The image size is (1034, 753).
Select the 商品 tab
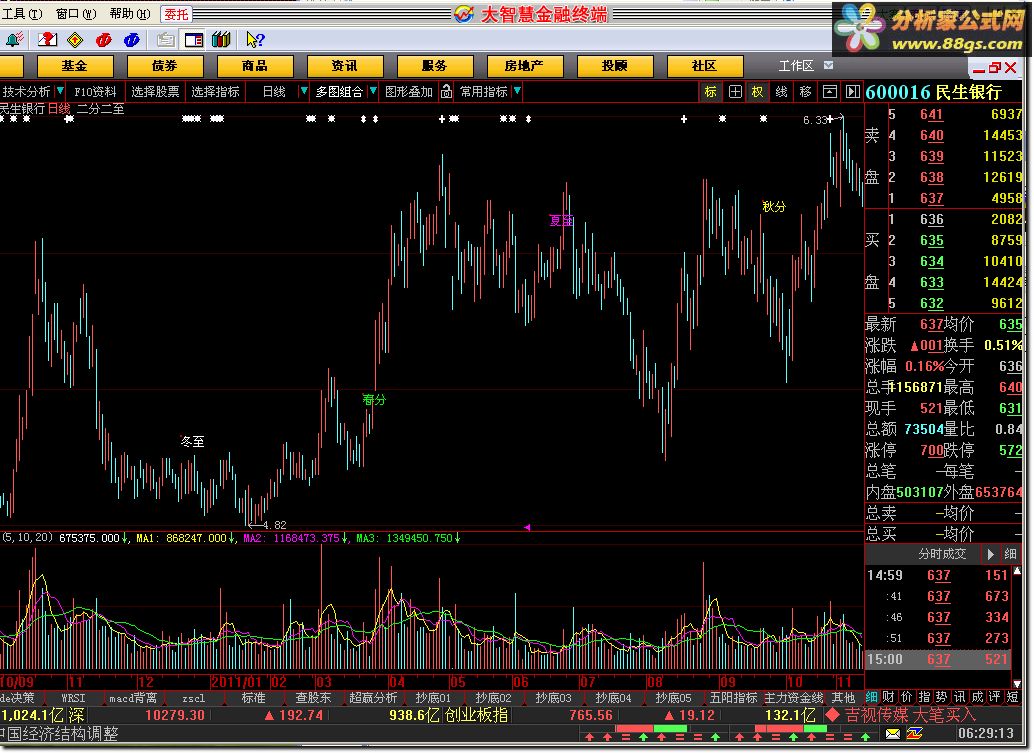pos(255,66)
